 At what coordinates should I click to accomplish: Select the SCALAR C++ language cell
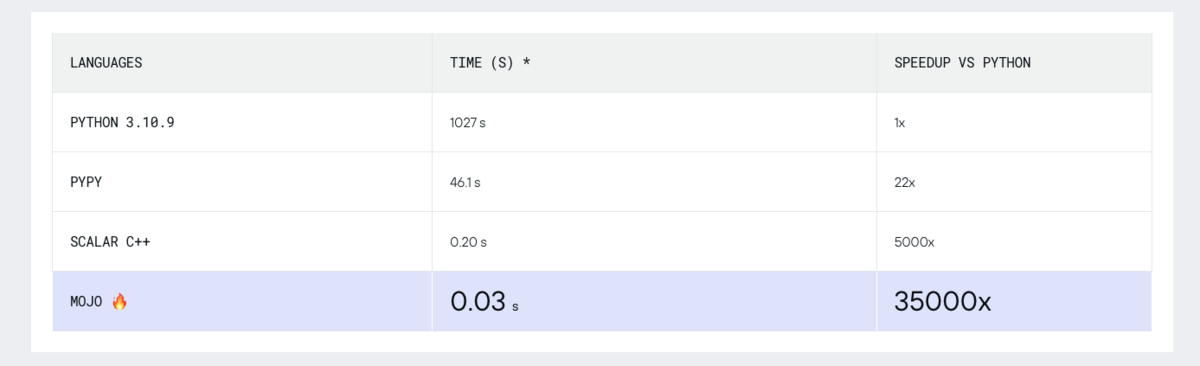click(110, 242)
